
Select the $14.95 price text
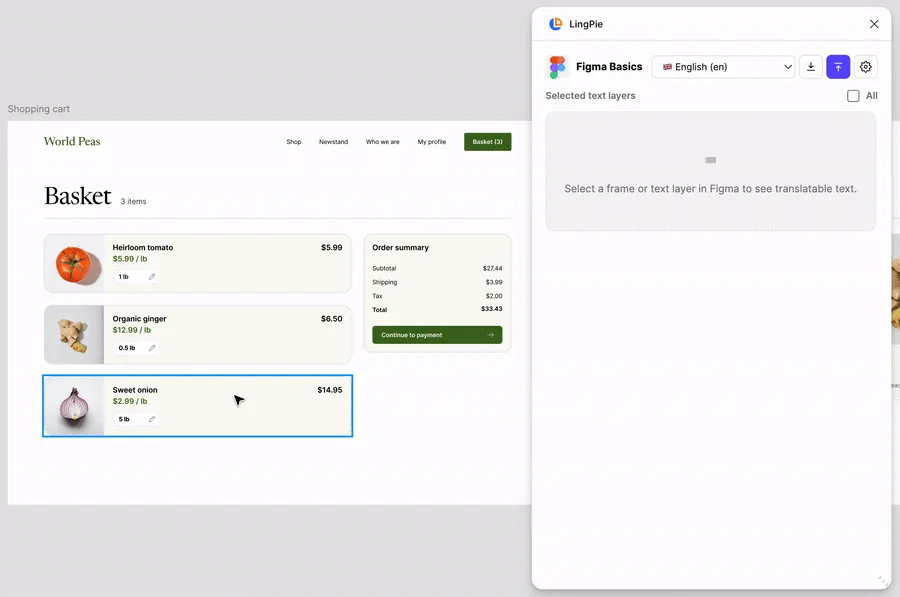click(x=329, y=390)
